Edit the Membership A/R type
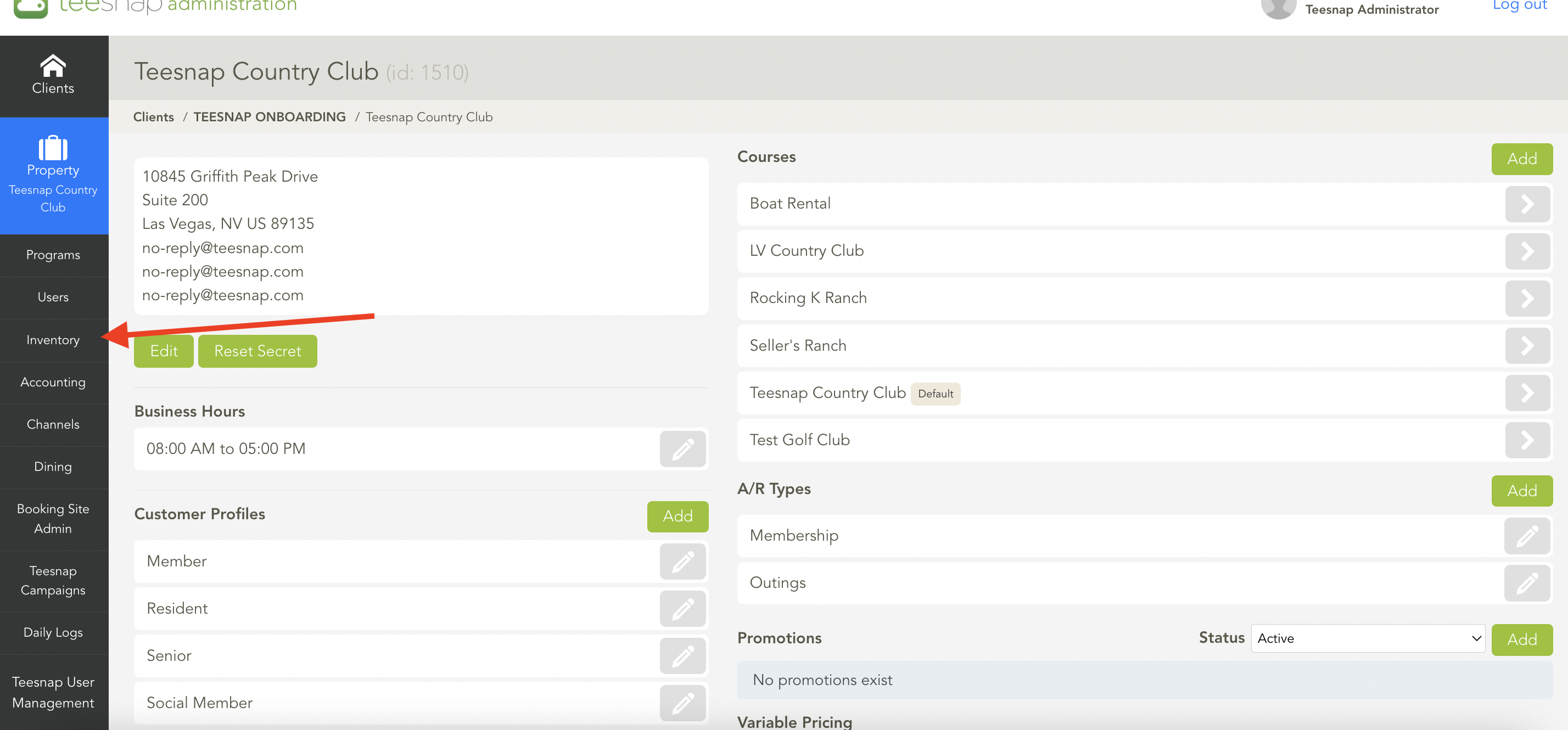The image size is (1568, 730). [1527, 536]
